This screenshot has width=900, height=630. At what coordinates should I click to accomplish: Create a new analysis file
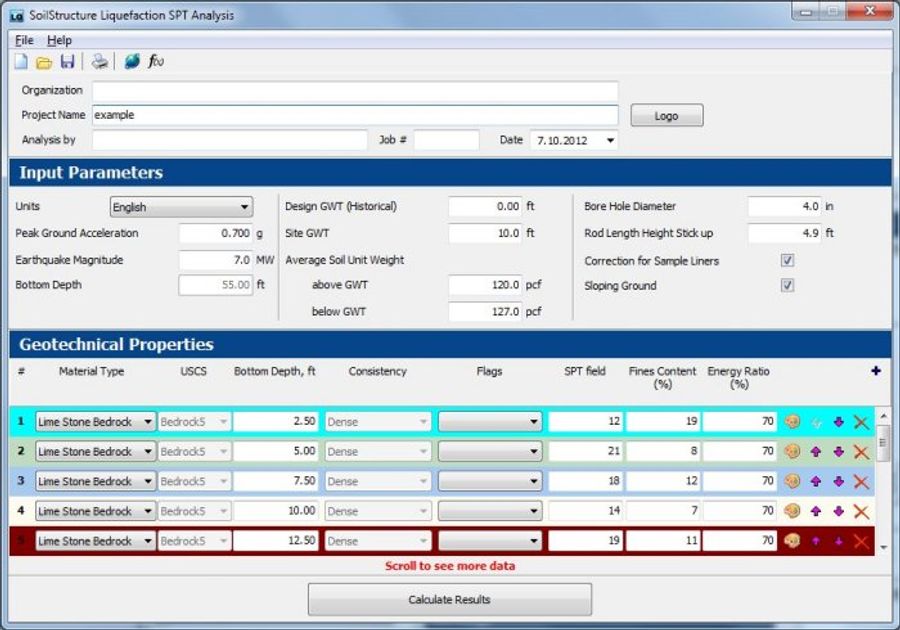(x=18, y=62)
